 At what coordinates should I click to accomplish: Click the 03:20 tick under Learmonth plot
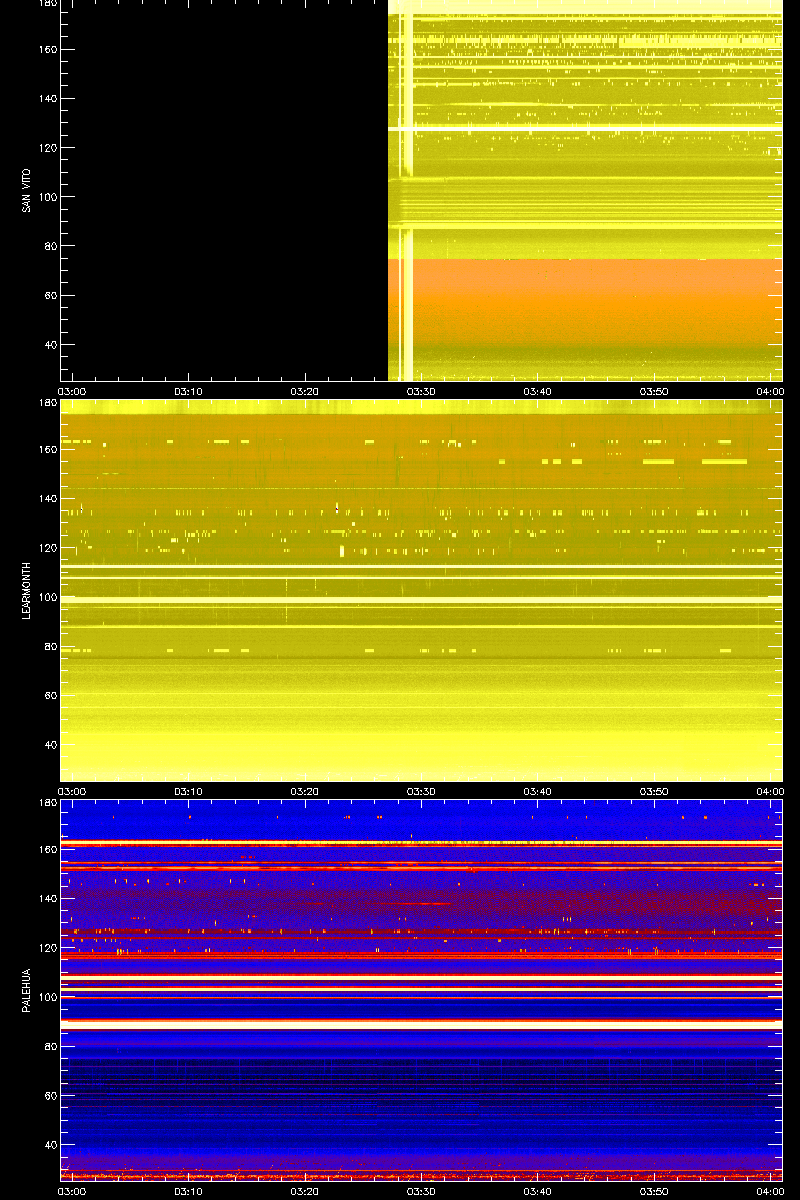click(x=305, y=791)
